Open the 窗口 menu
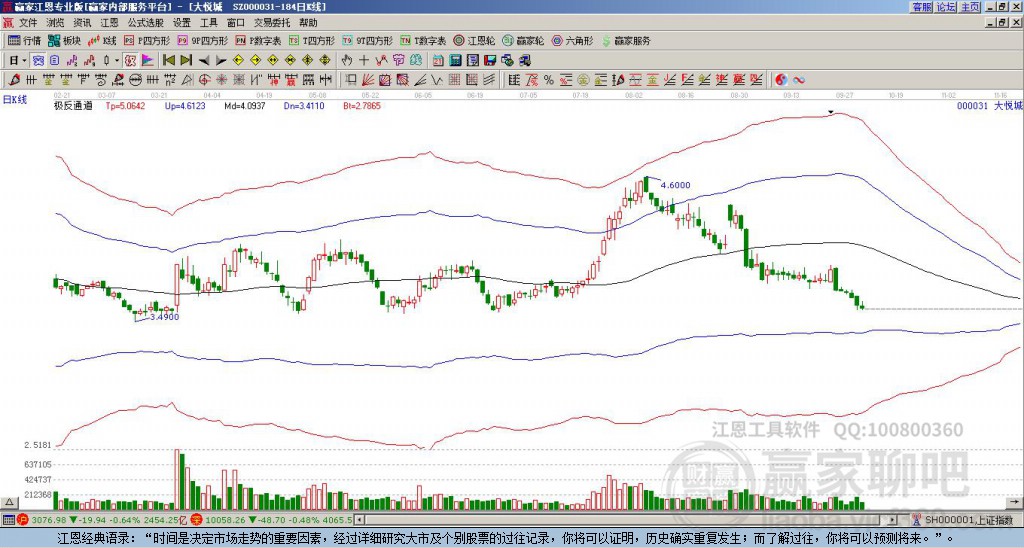 tap(236, 23)
